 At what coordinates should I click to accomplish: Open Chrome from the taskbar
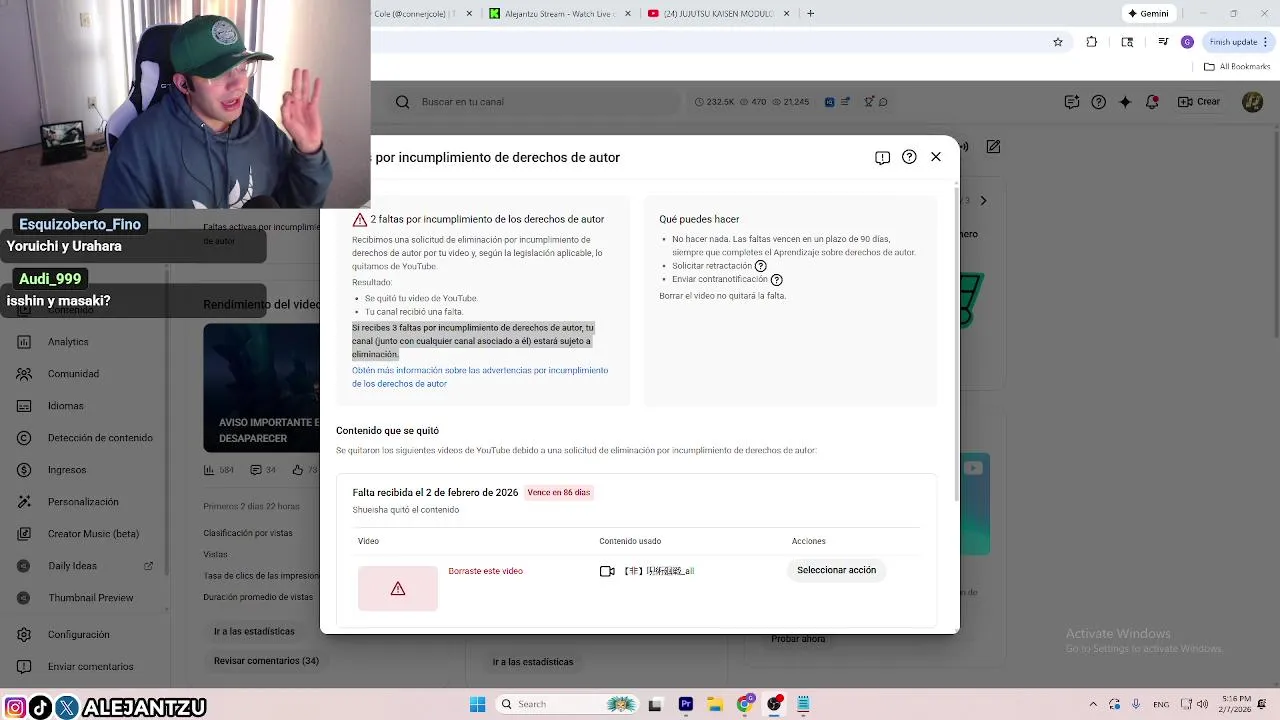[x=745, y=704]
